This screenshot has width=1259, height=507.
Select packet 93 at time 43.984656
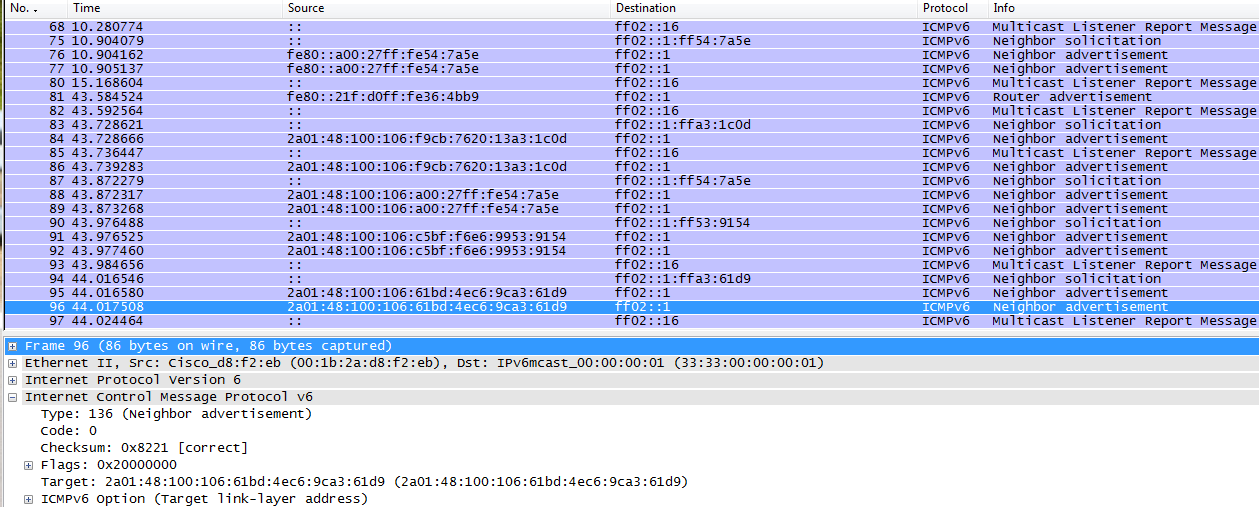[x=630, y=265]
